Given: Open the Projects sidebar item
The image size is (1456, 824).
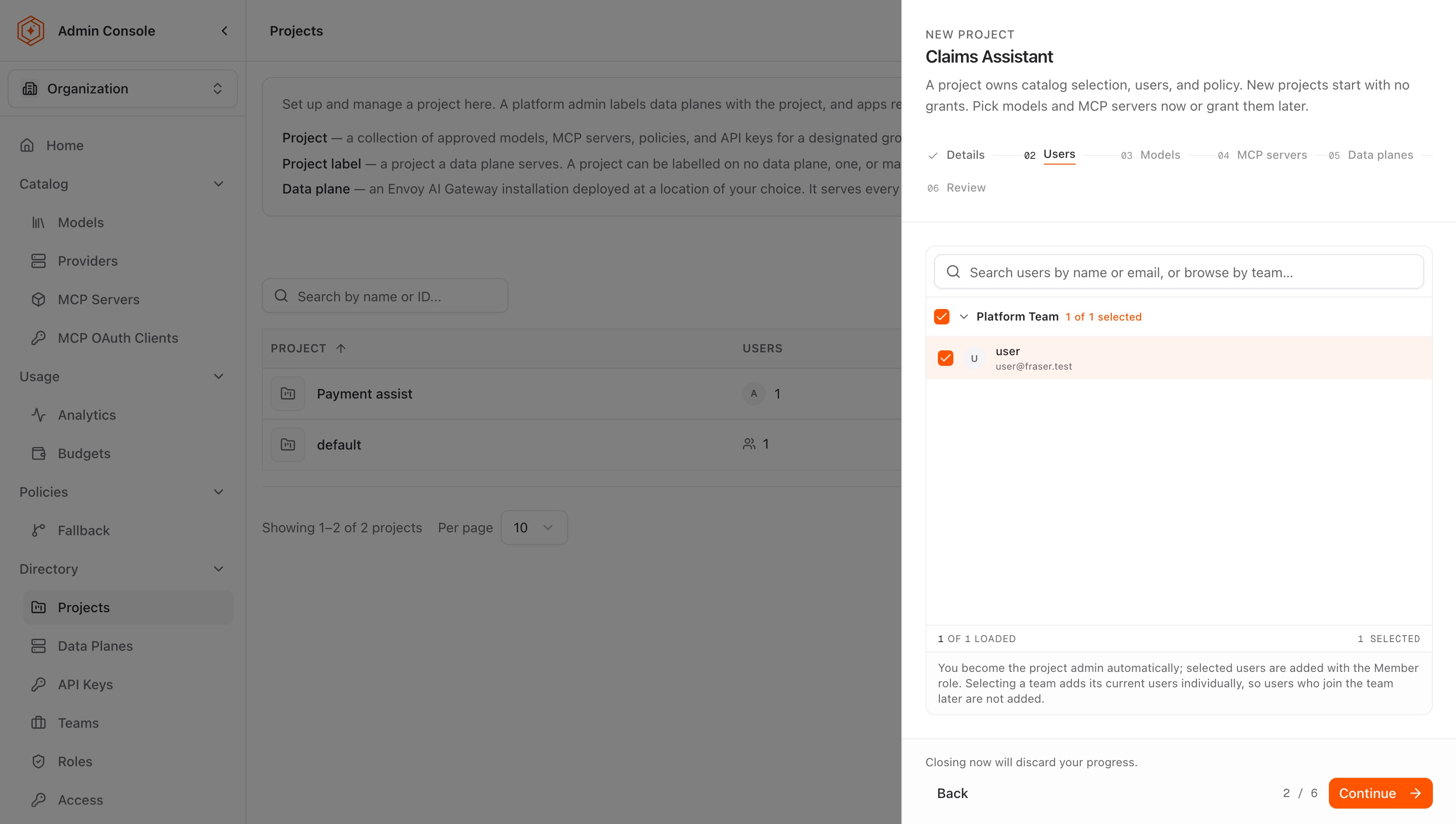Looking at the screenshot, I should click(128, 607).
